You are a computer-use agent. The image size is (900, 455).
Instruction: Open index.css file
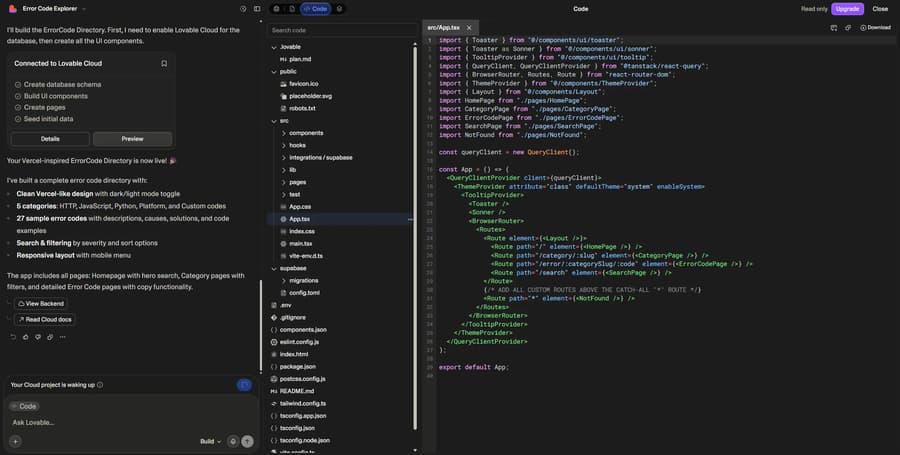297,231
